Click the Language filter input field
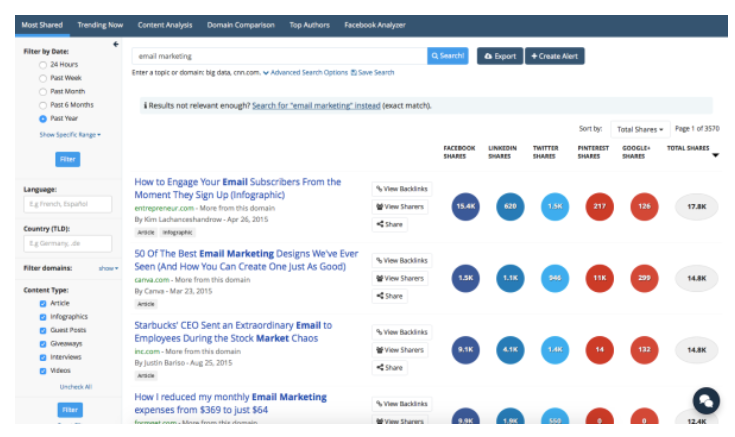The width and height of the screenshot is (735, 437). click(x=68, y=204)
